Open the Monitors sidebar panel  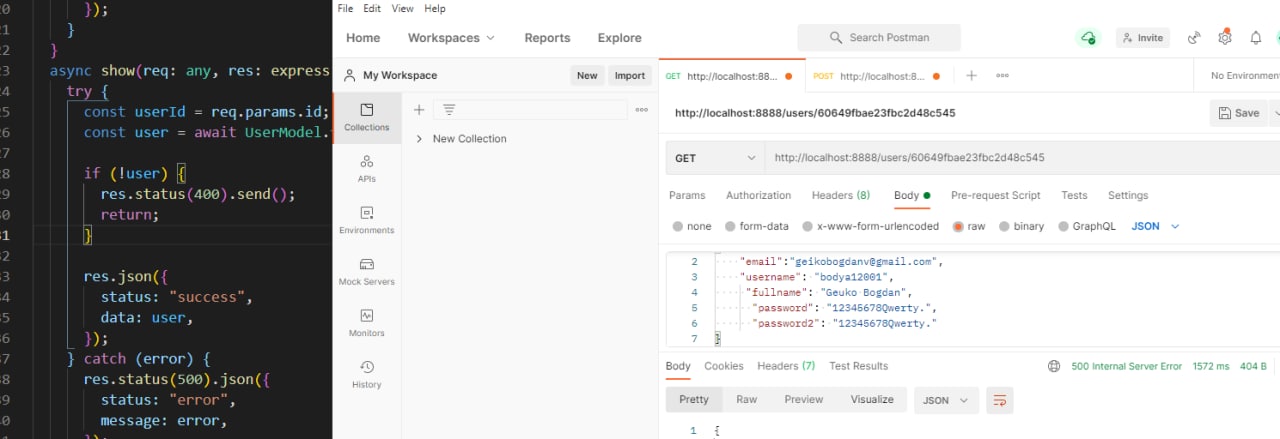click(366, 323)
